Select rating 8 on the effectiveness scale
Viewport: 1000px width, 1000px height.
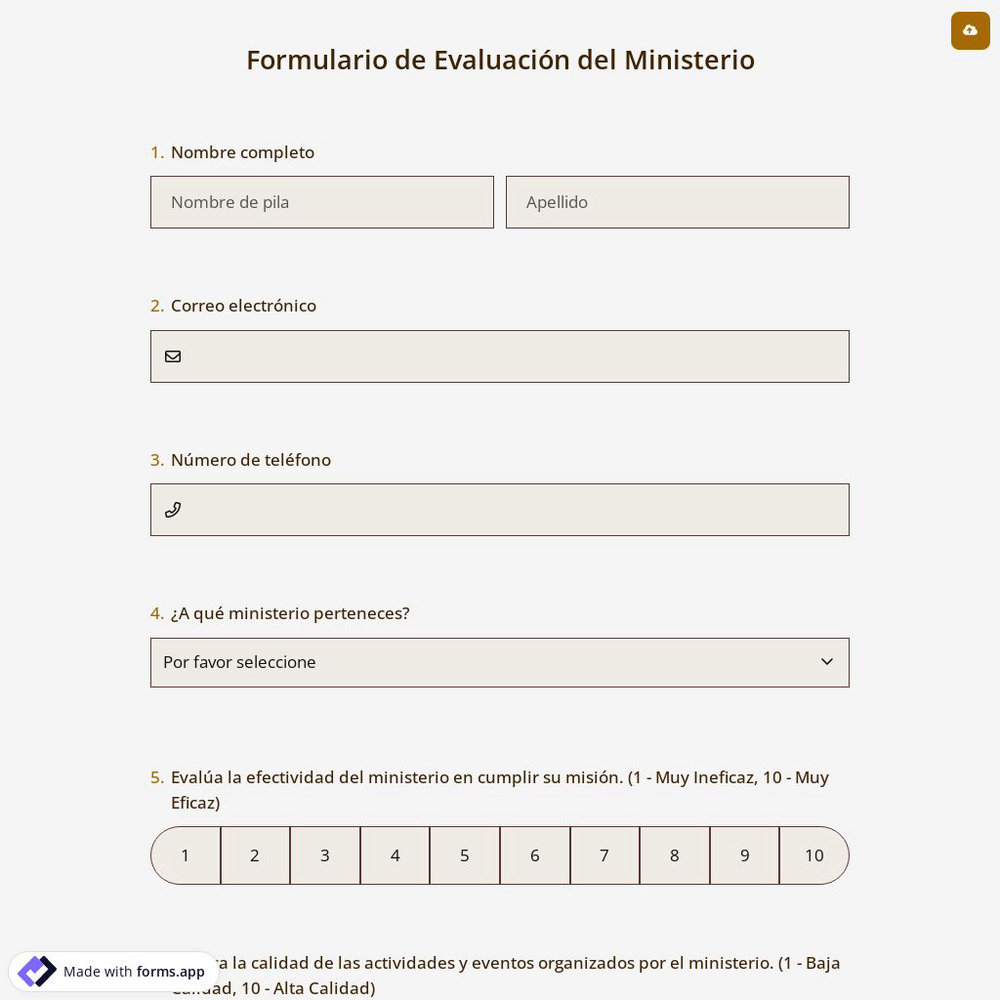[674, 855]
